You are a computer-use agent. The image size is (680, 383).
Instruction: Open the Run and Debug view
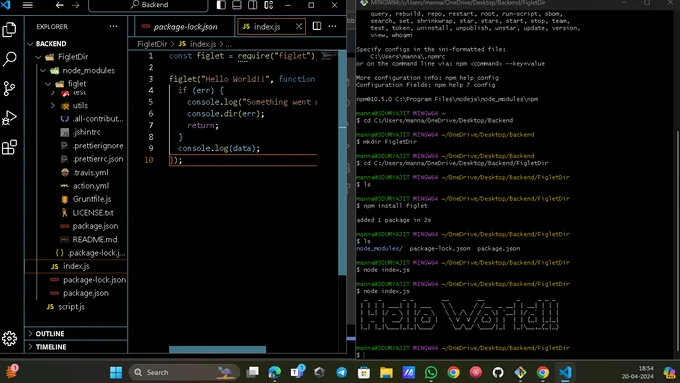(x=10, y=118)
